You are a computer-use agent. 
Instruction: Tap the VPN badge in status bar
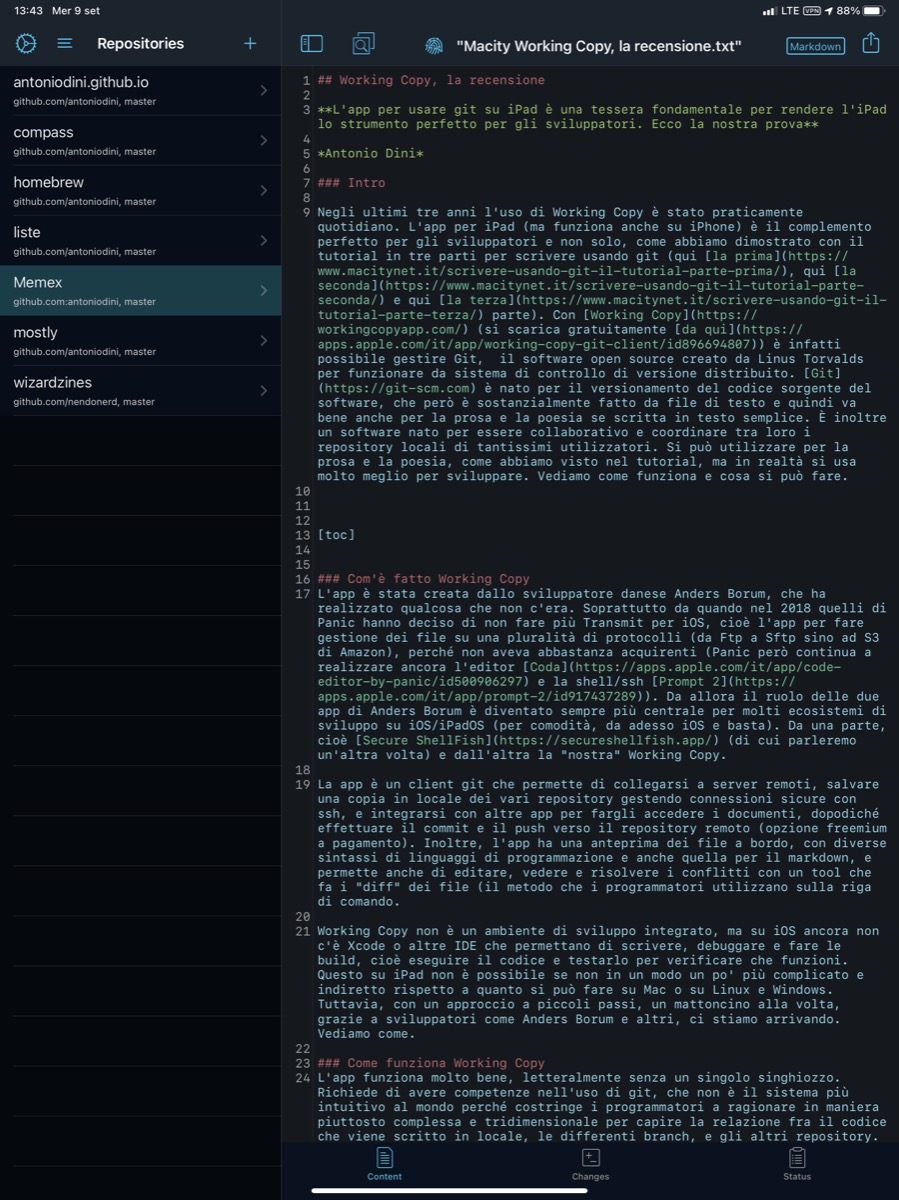coord(810,10)
